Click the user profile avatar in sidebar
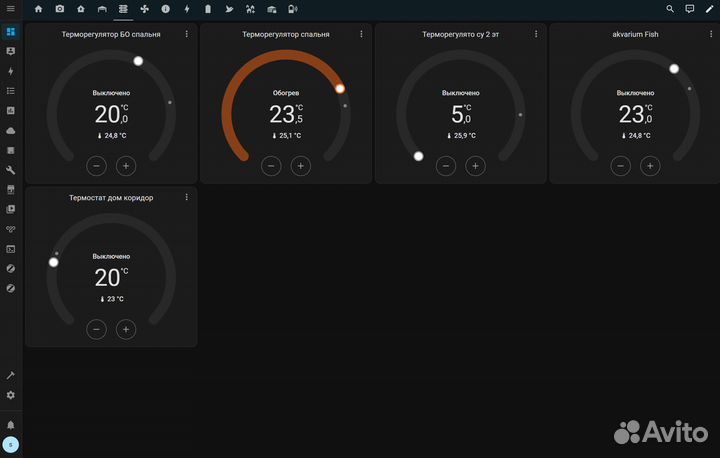This screenshot has width=720, height=458. tap(11, 445)
